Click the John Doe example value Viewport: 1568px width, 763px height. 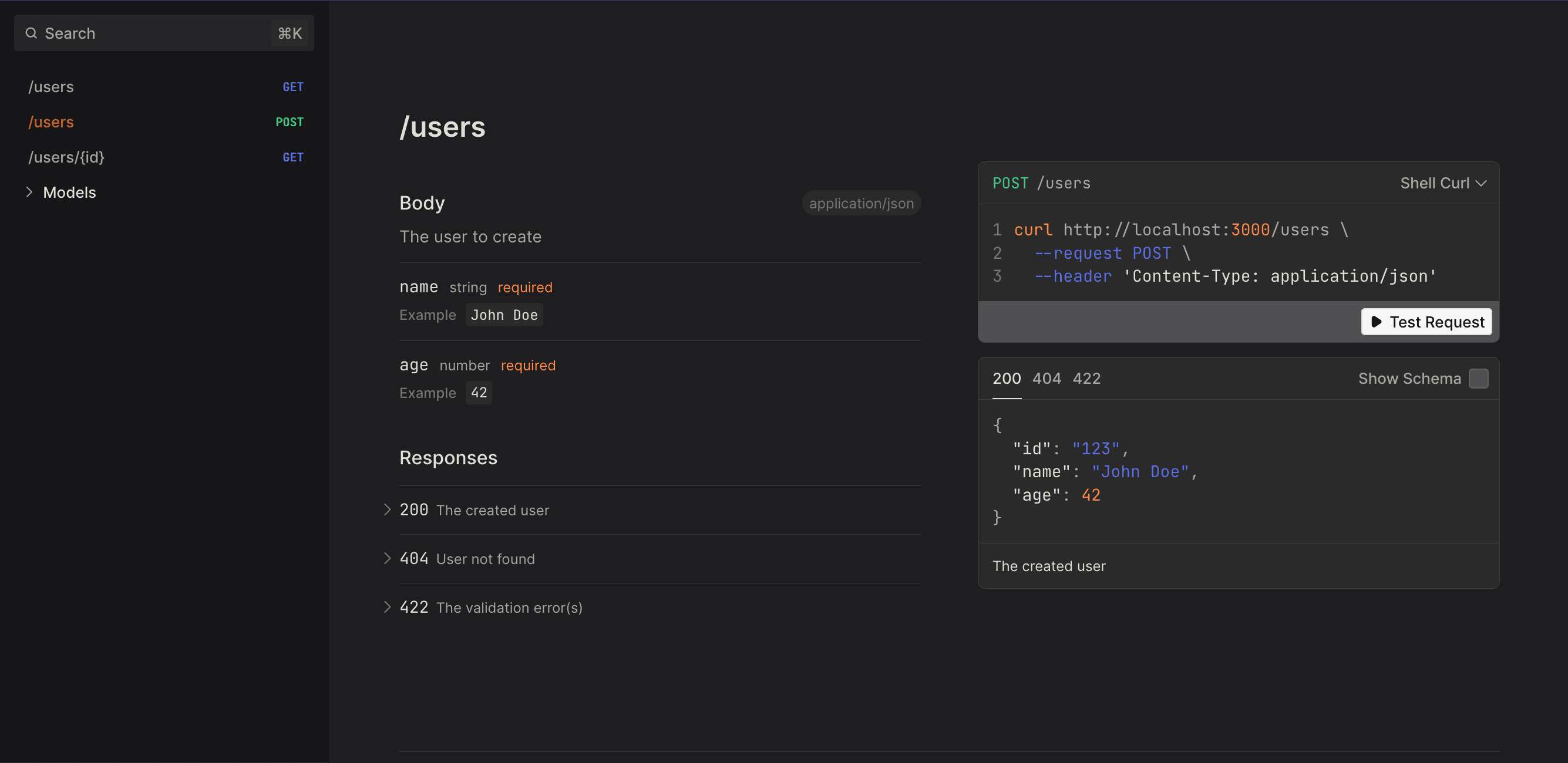coord(504,315)
